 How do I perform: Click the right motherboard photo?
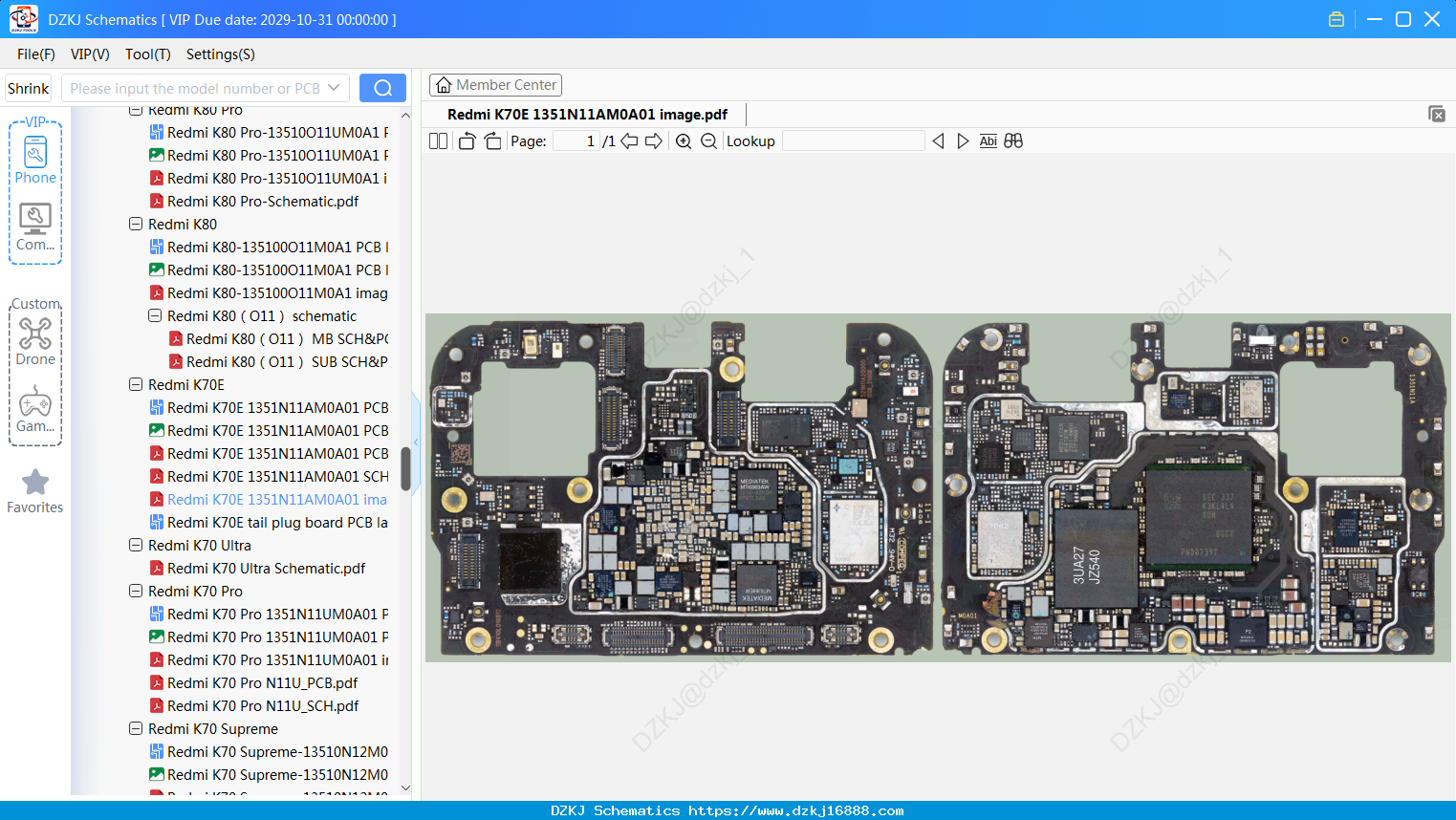[1194, 487]
